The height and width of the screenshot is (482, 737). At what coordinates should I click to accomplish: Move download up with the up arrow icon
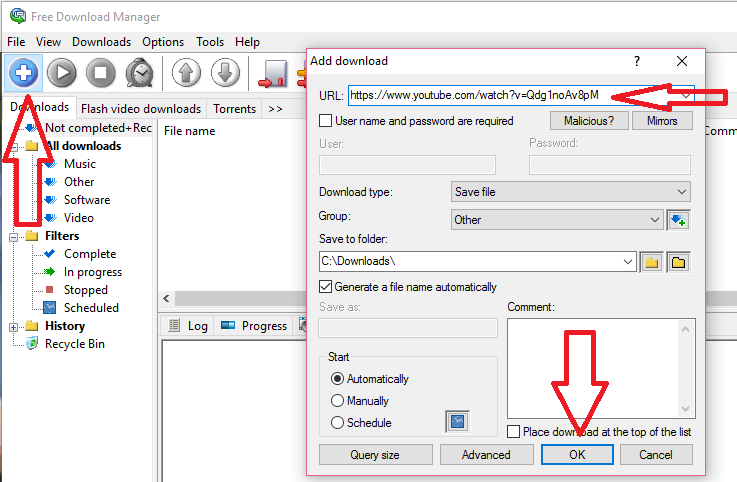[186, 73]
